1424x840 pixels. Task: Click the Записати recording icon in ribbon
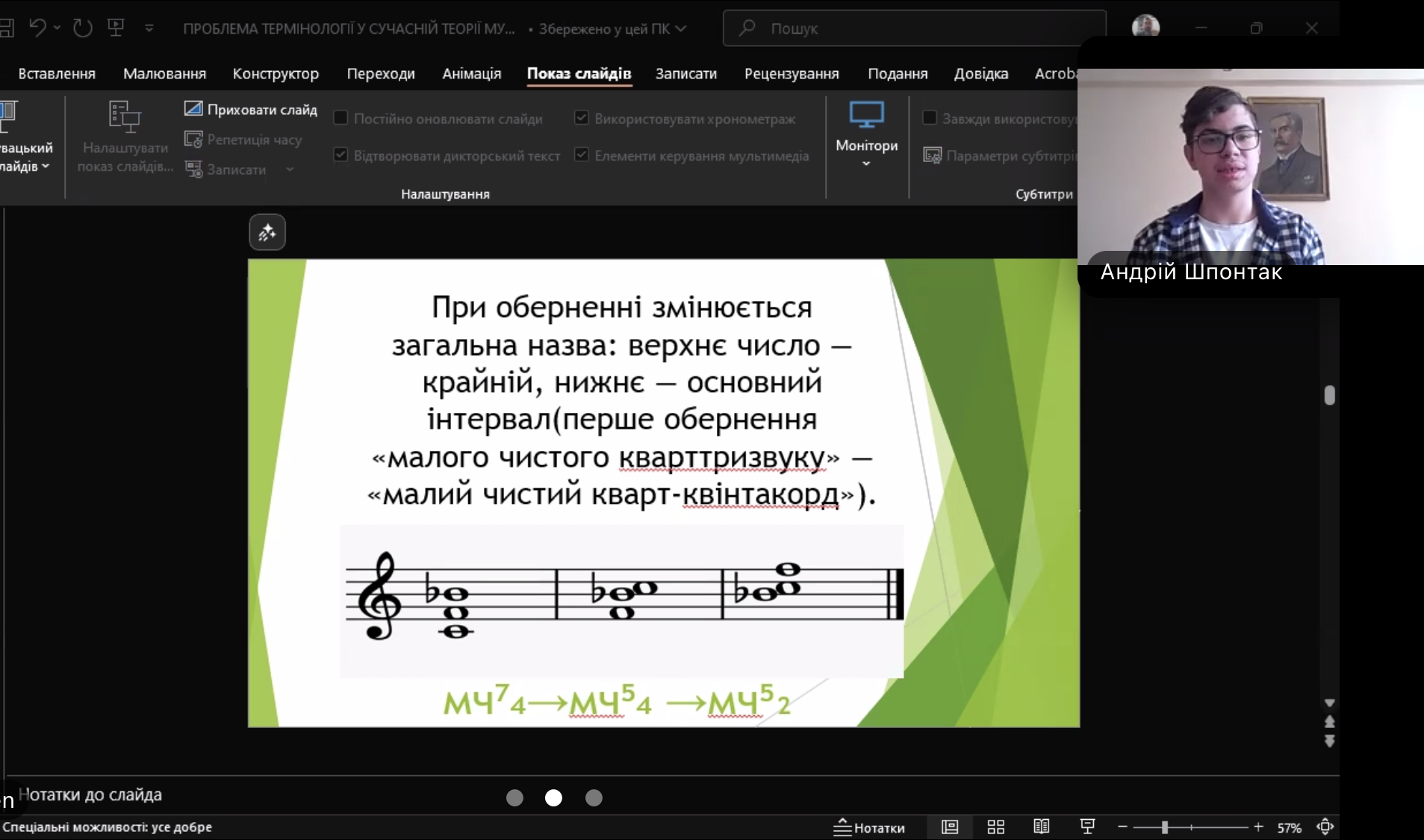coord(193,169)
